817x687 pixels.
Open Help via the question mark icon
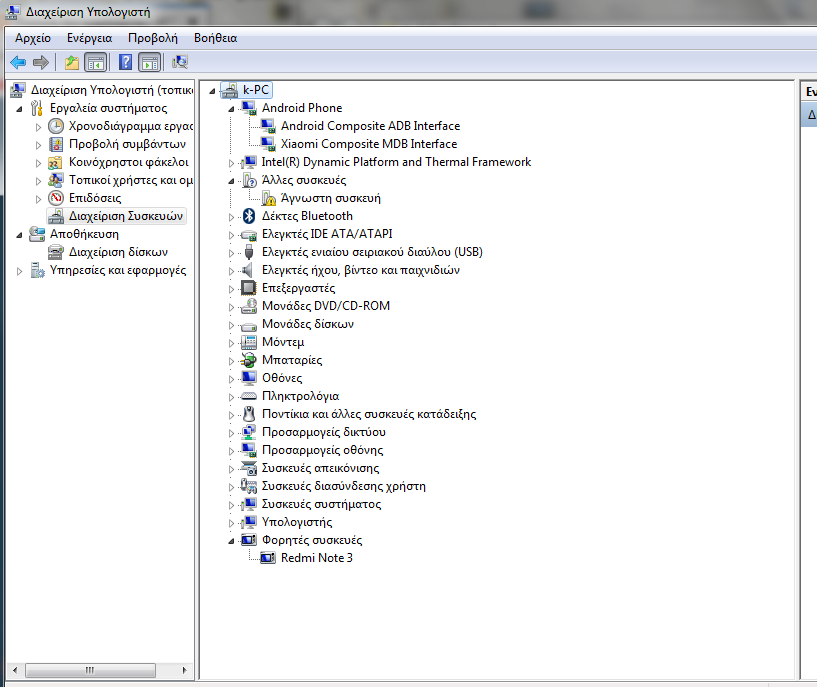[126, 62]
